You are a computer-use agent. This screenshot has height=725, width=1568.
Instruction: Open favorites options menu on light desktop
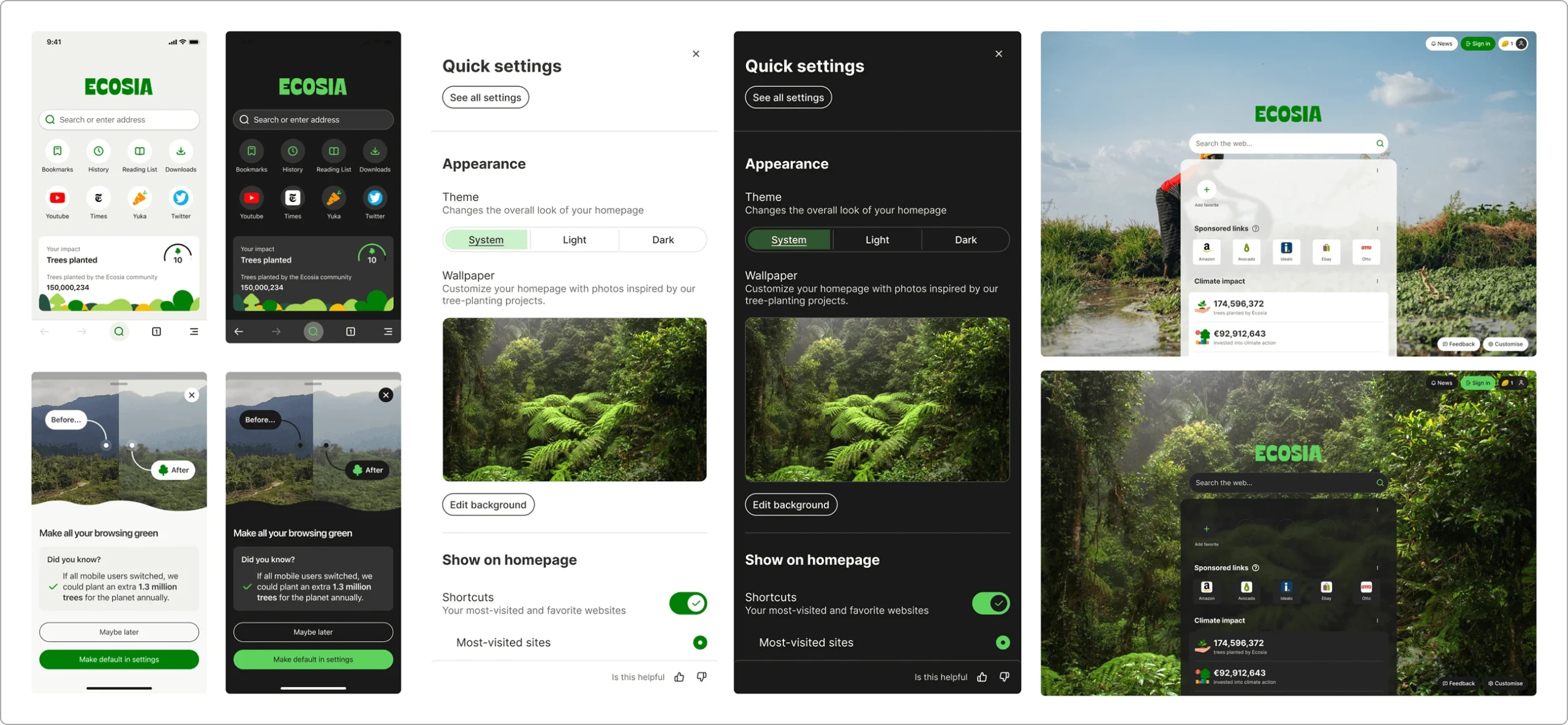(1378, 170)
